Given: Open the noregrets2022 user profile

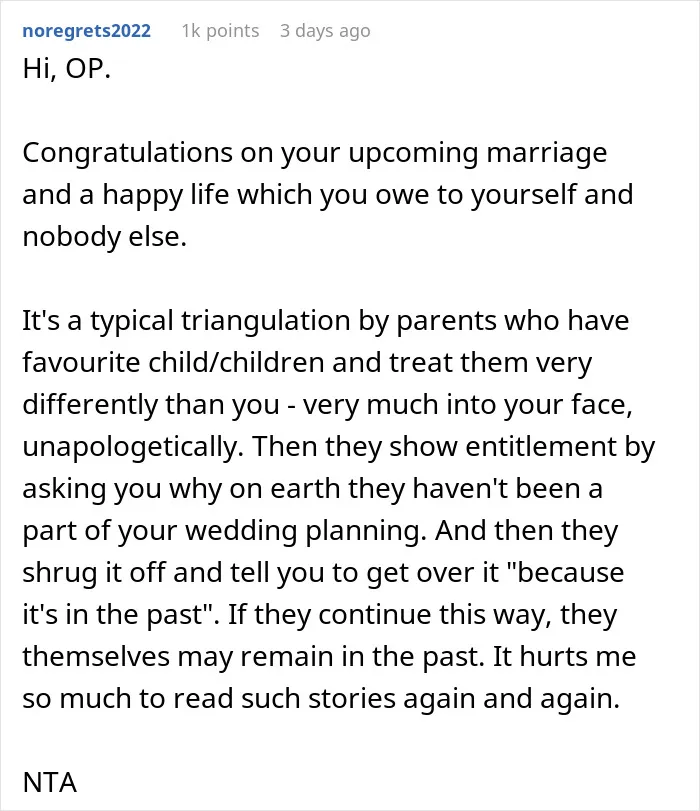Looking at the screenshot, I should click(x=86, y=31).
